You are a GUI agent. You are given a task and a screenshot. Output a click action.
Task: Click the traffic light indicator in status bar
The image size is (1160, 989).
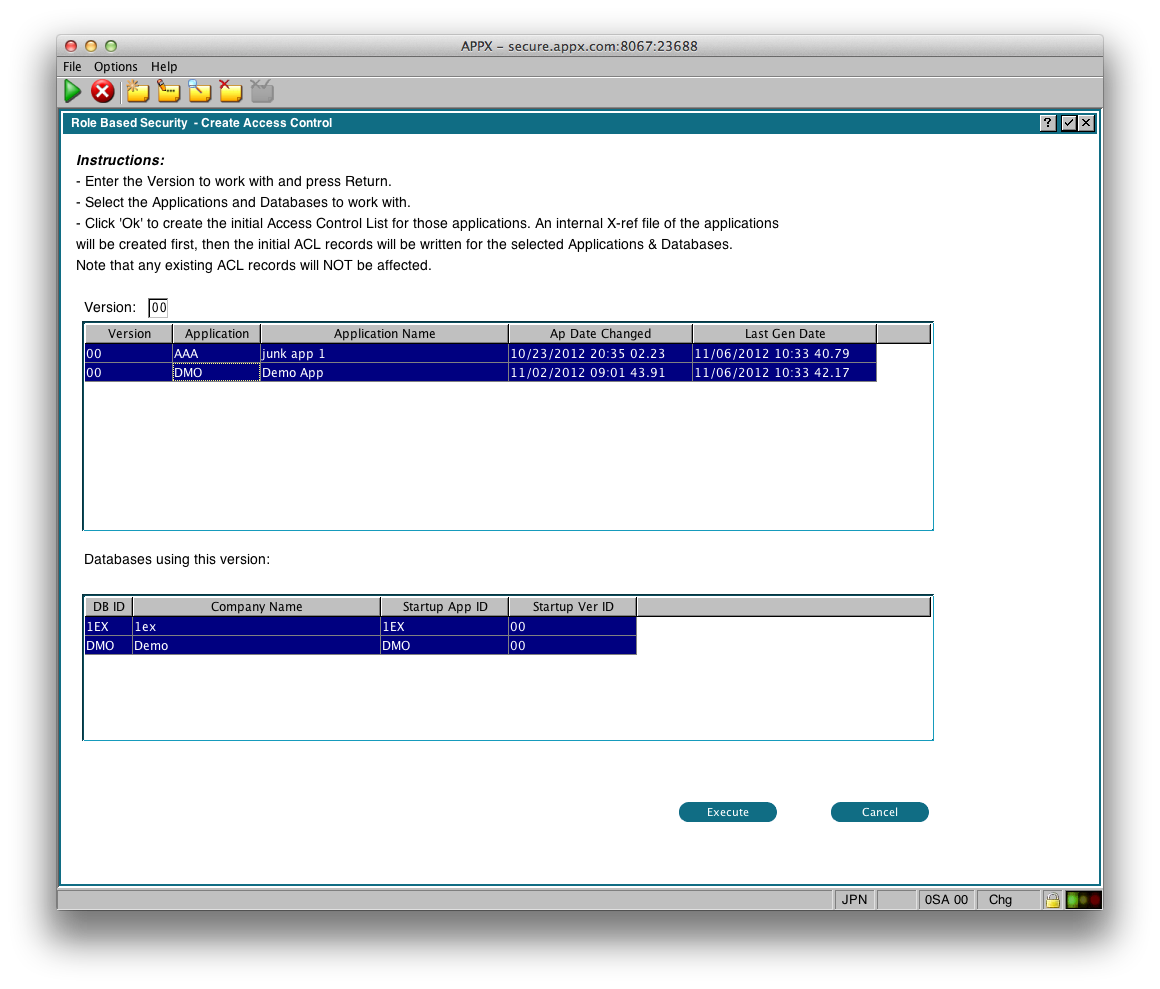[x=1083, y=900]
